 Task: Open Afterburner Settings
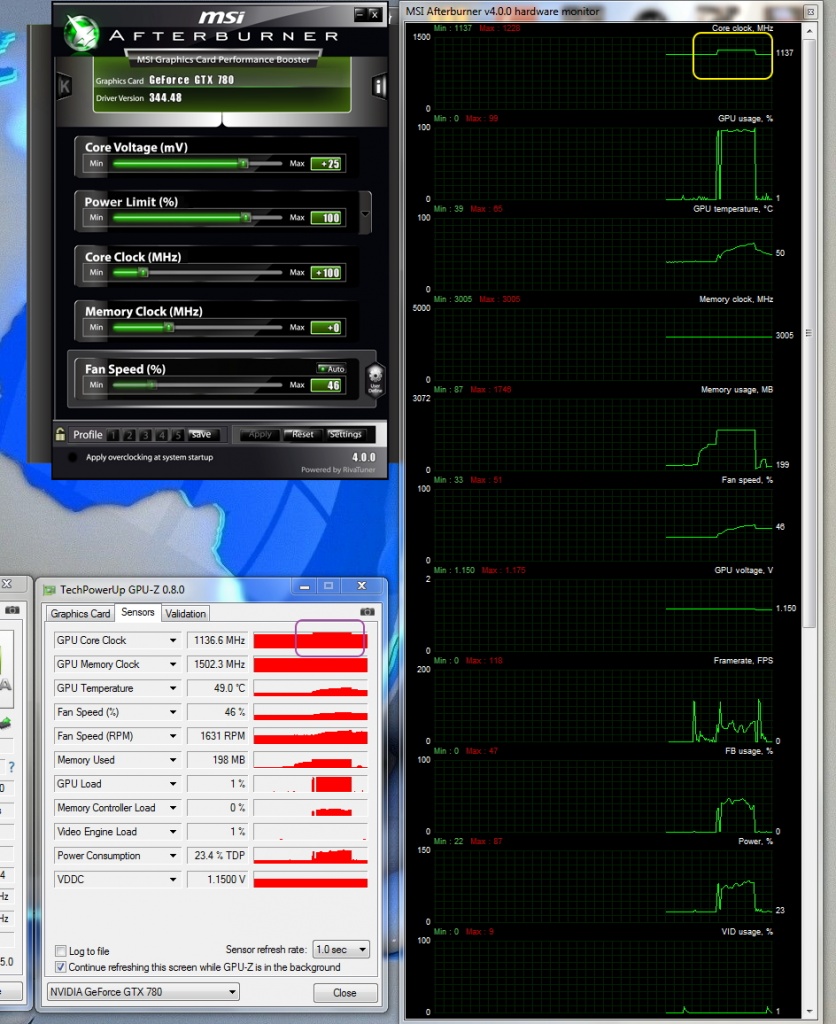pyautogui.click(x=345, y=434)
